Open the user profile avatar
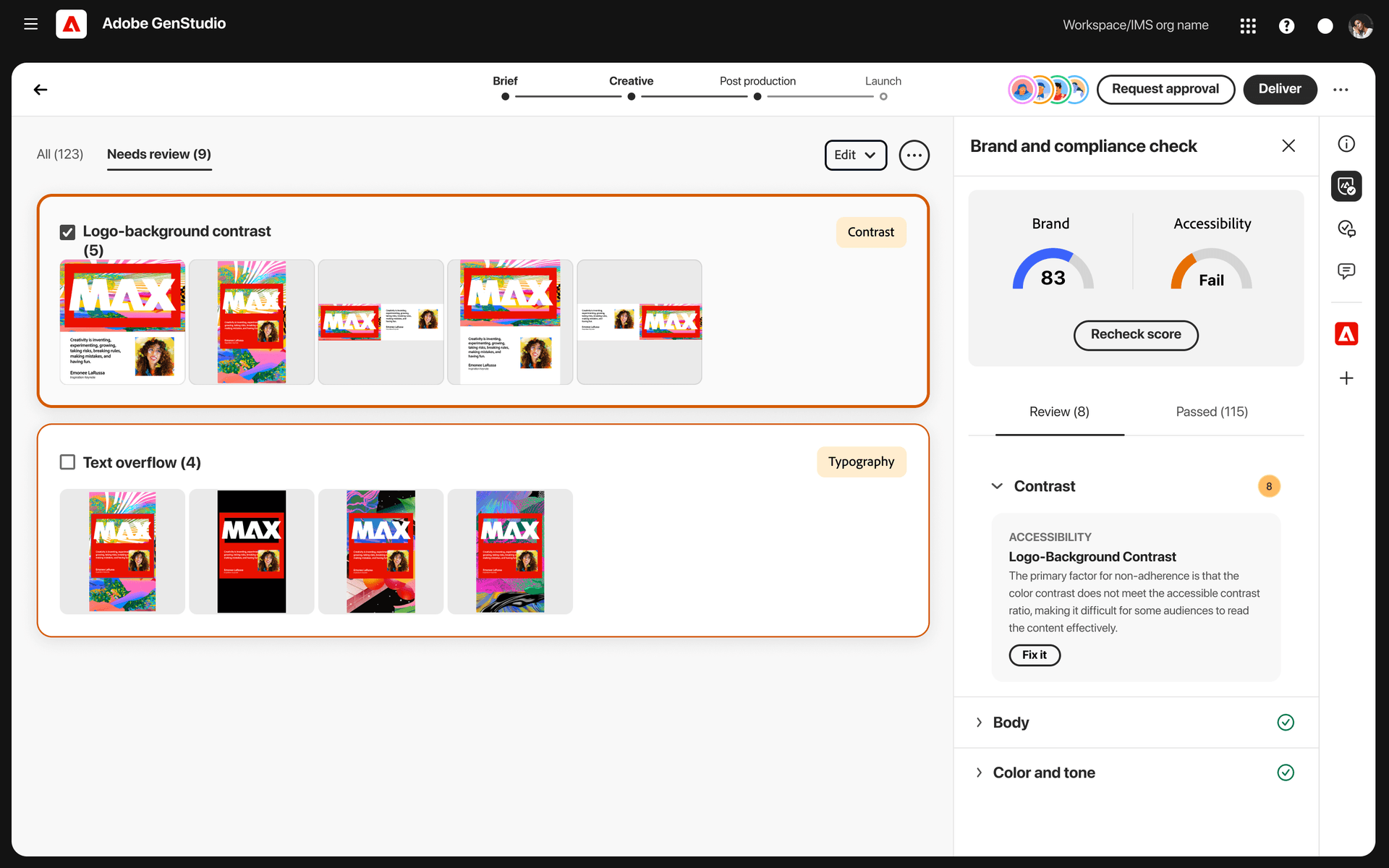The image size is (1389, 868). [1361, 26]
